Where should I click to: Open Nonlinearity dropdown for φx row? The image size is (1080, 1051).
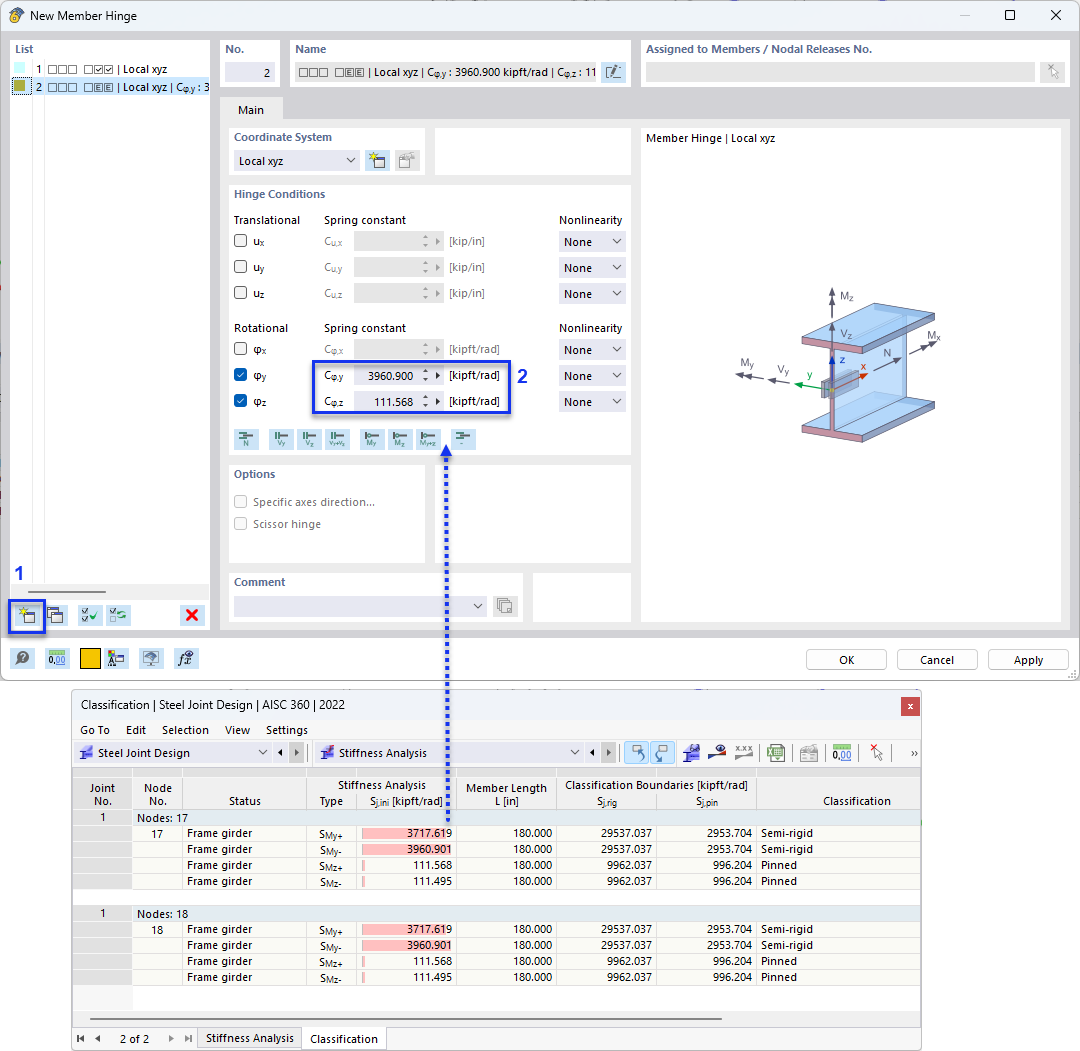592,350
